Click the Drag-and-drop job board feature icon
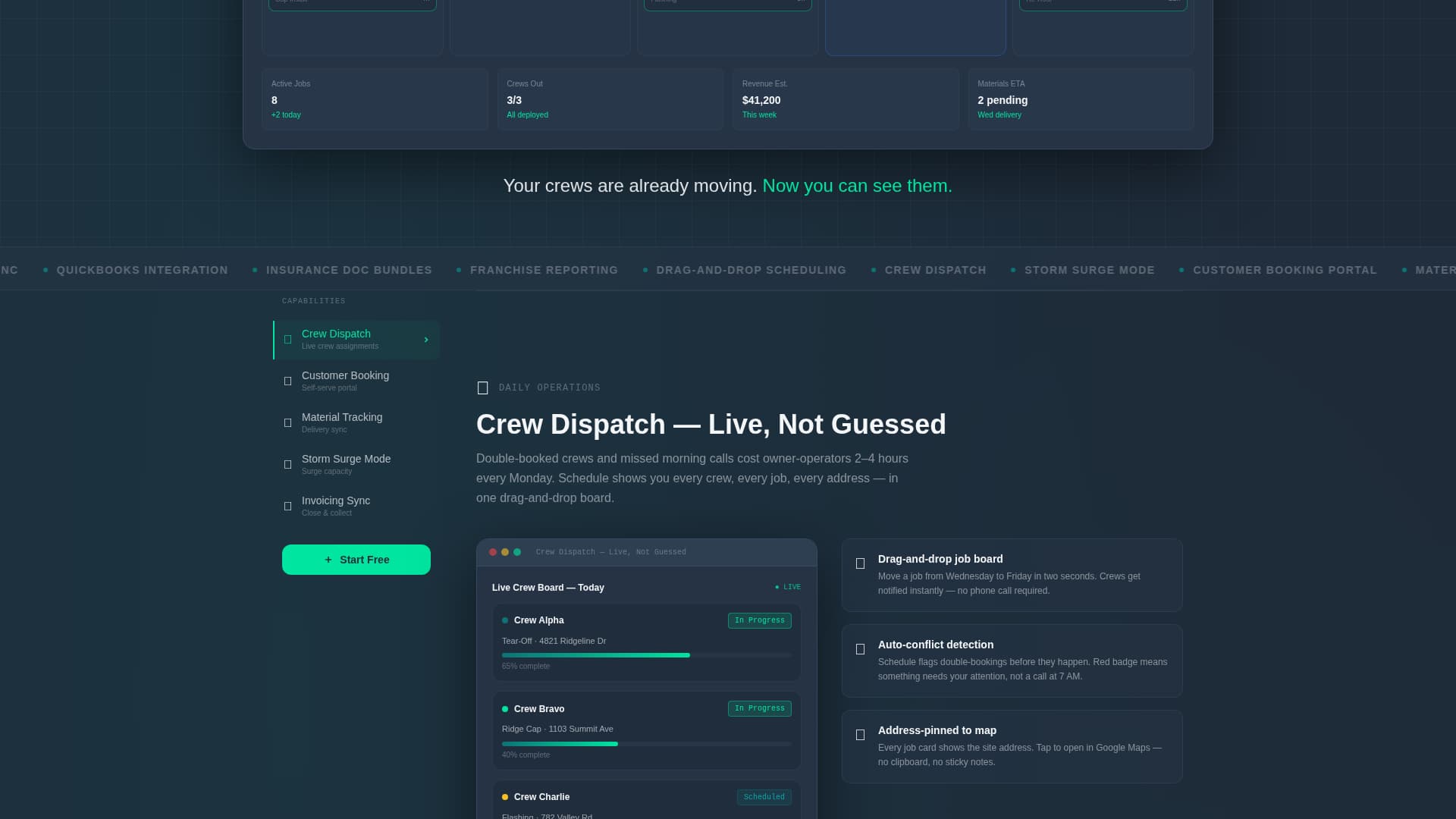Screen dimensions: 1456x819 pyautogui.click(x=860, y=563)
